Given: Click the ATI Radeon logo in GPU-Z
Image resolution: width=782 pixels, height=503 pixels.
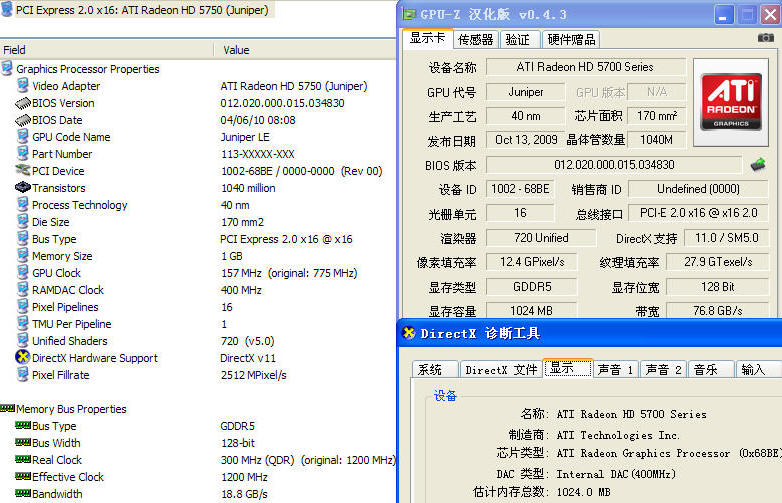Looking at the screenshot, I should click(731, 102).
